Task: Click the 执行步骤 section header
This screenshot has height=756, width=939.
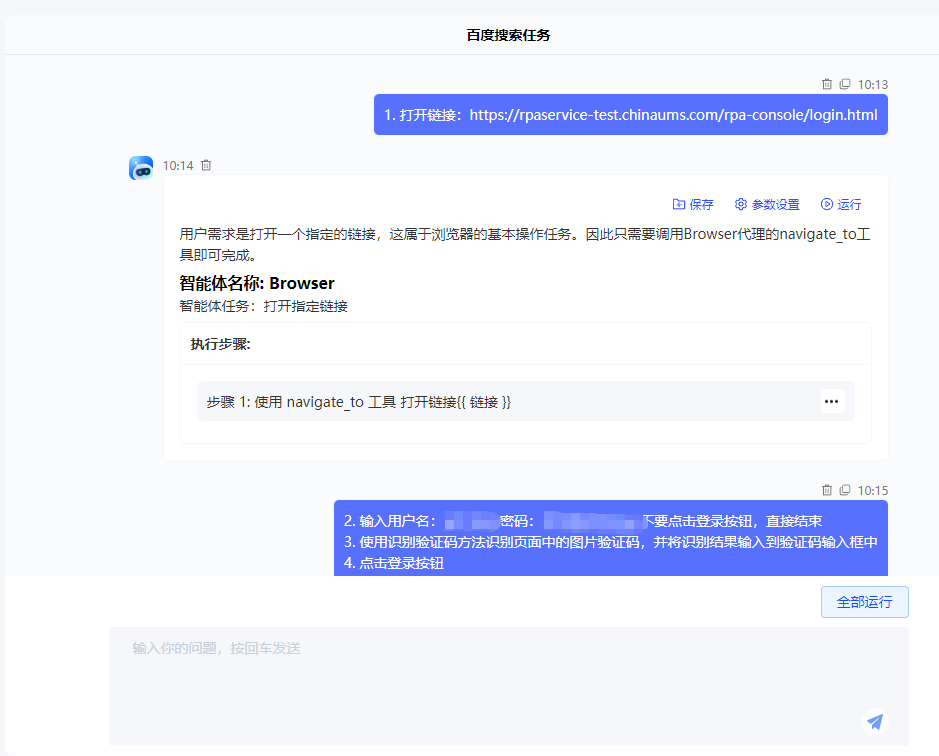Action: coord(220,344)
